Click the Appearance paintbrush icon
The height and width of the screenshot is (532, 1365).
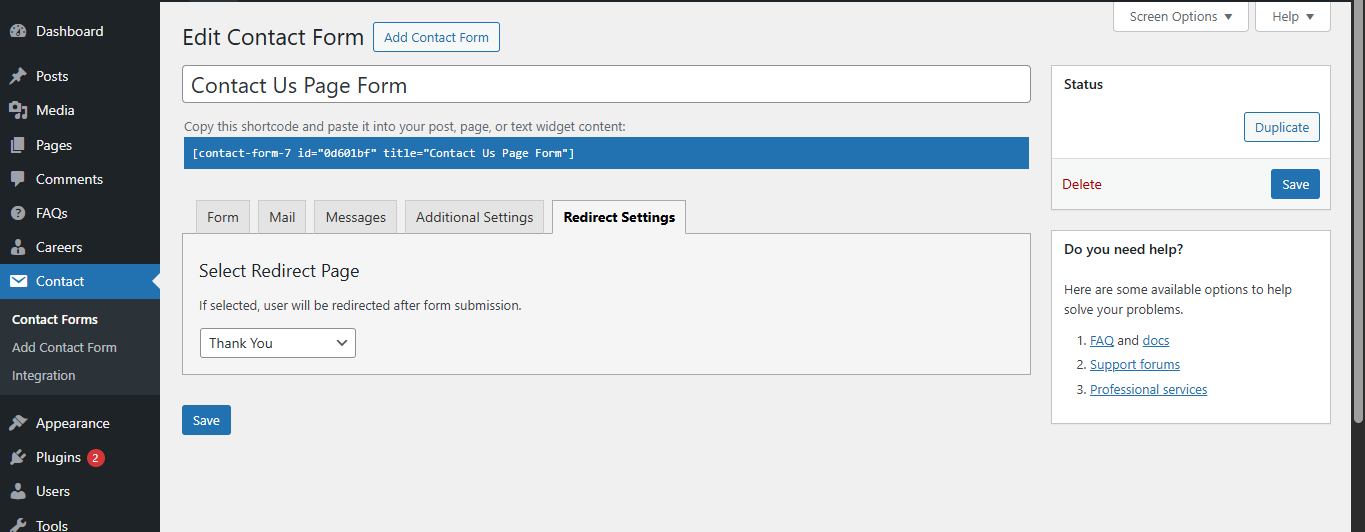[18, 423]
